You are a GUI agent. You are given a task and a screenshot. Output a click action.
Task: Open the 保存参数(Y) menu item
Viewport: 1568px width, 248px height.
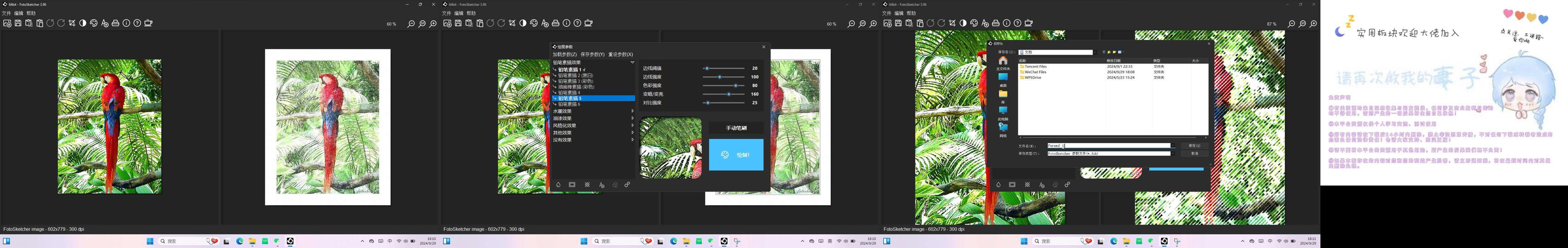[592, 54]
